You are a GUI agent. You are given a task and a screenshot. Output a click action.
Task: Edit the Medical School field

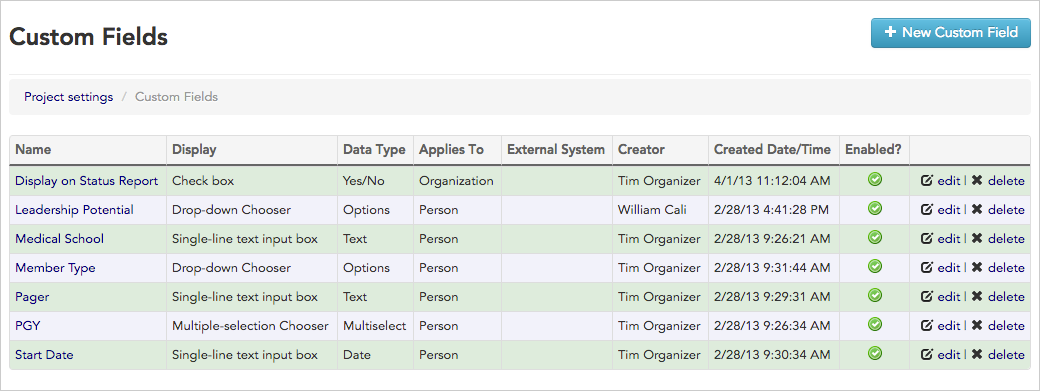(x=941, y=239)
